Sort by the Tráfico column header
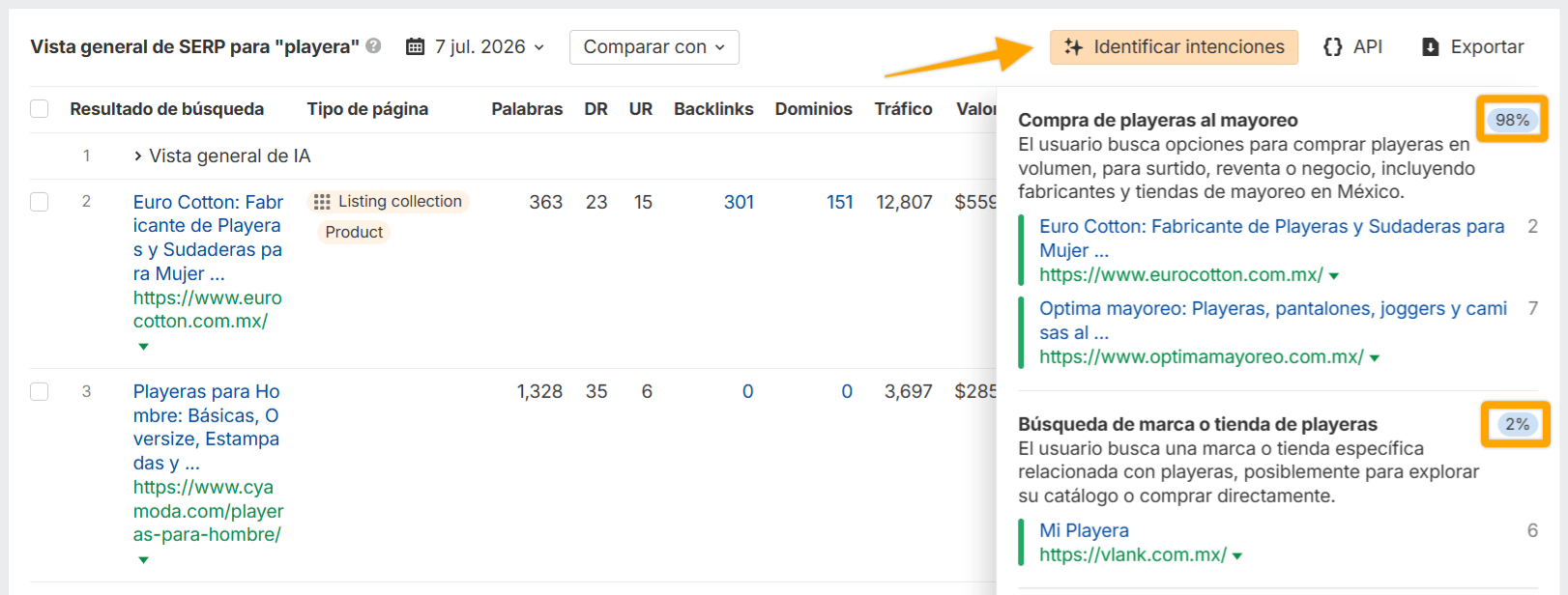The width and height of the screenshot is (1568, 595). 903,109
